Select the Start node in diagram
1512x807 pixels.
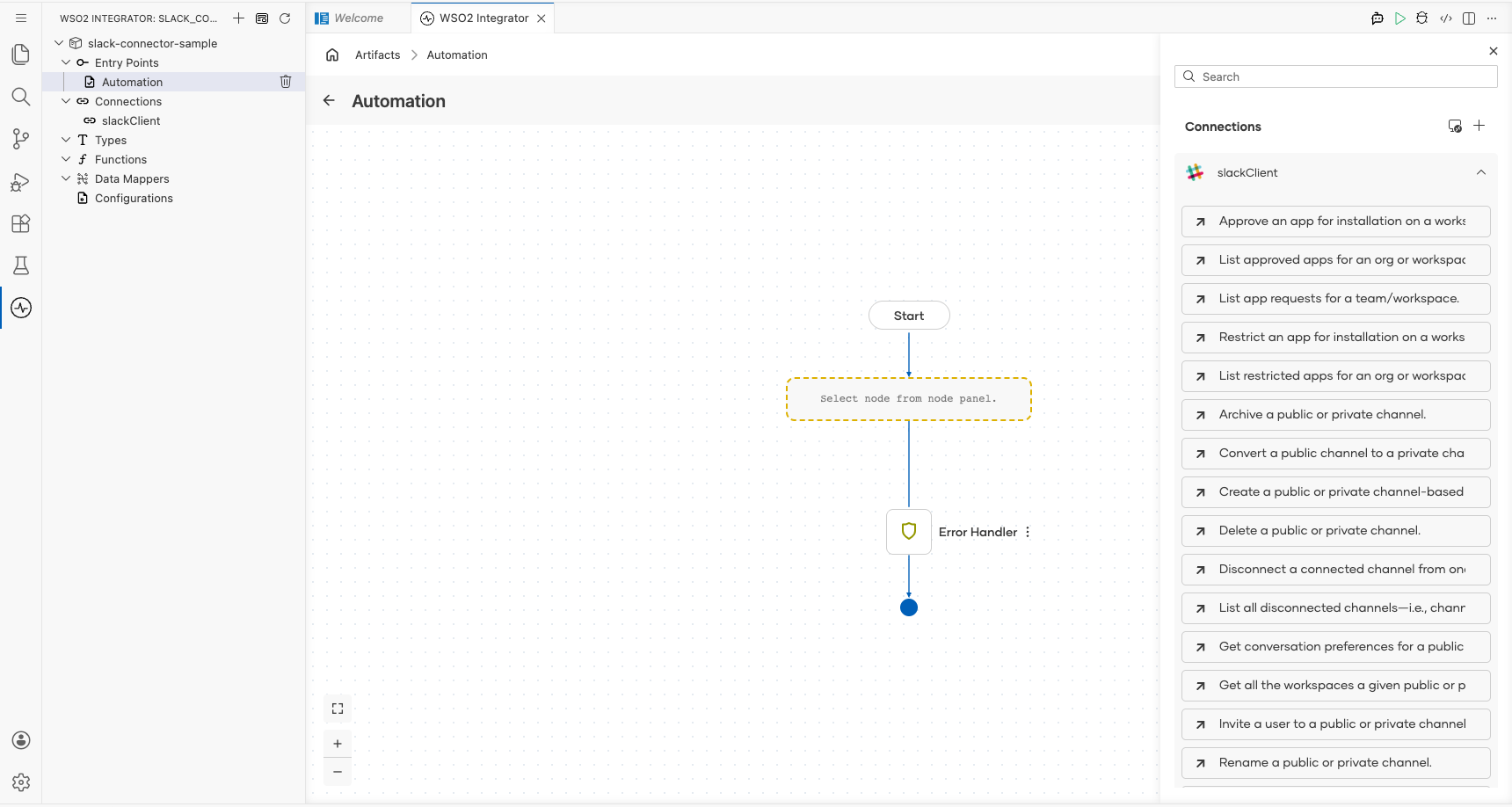[x=909, y=316]
